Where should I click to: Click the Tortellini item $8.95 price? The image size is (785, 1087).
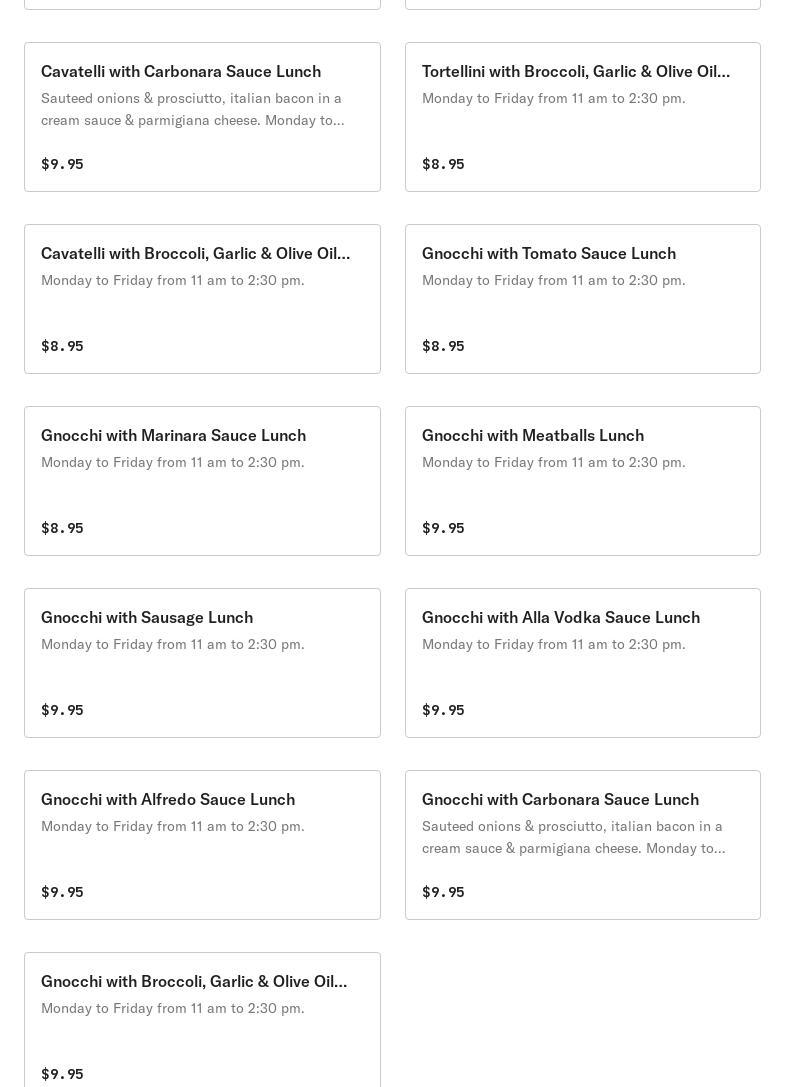(443, 164)
